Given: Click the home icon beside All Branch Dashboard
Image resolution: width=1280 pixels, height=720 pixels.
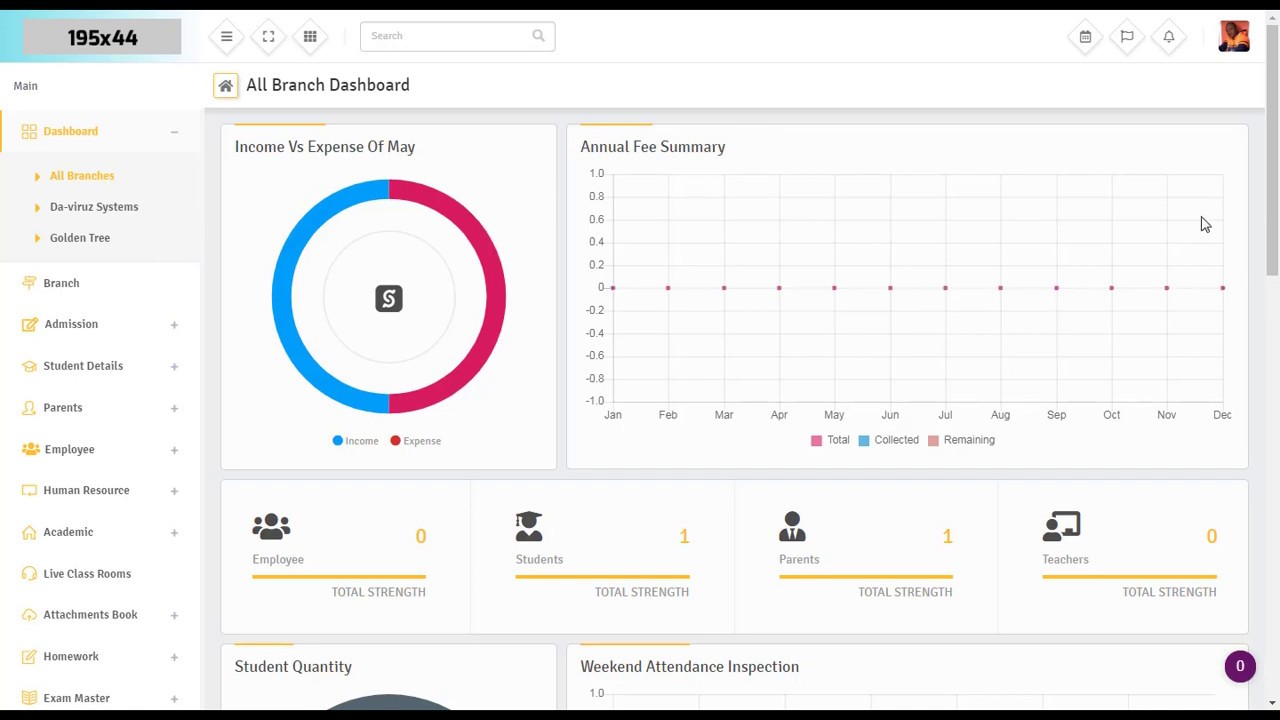Looking at the screenshot, I should [225, 85].
